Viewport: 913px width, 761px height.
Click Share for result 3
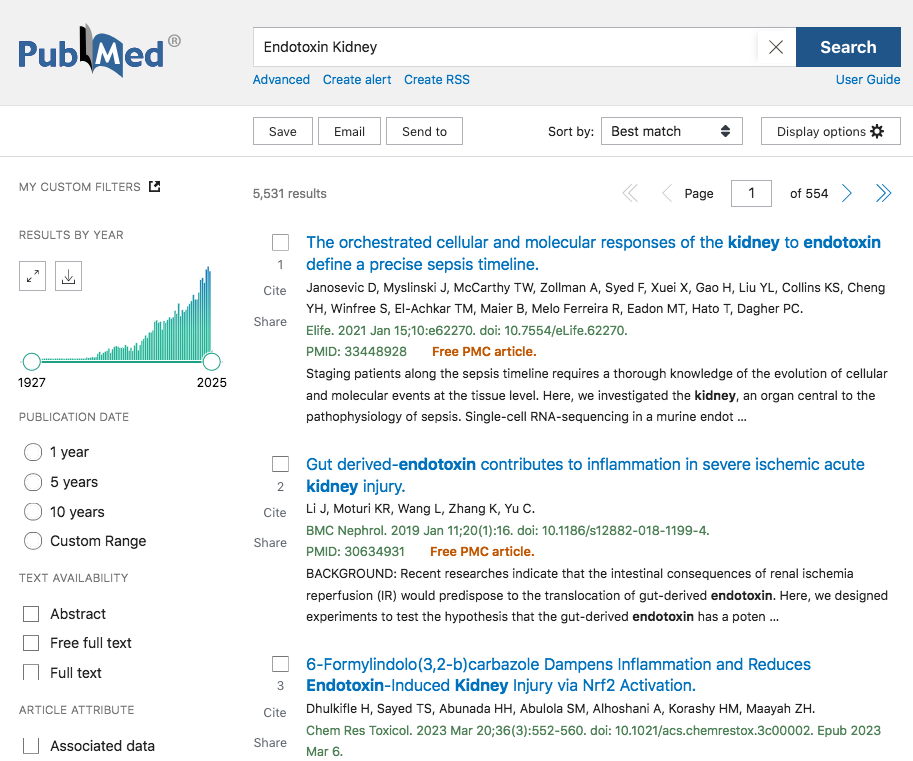tap(270, 742)
